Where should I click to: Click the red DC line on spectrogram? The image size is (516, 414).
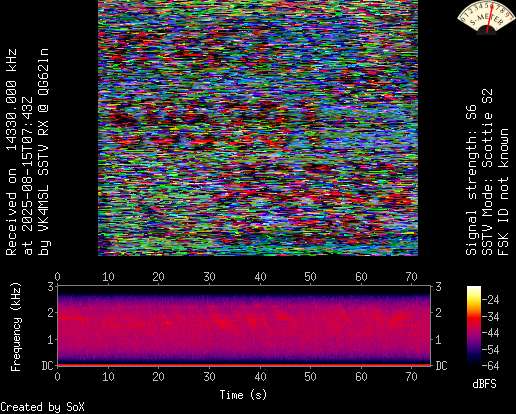244,365
